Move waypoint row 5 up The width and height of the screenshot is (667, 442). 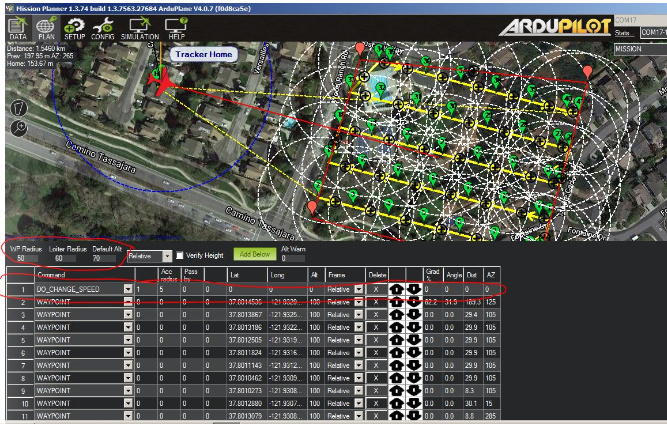pos(396,340)
